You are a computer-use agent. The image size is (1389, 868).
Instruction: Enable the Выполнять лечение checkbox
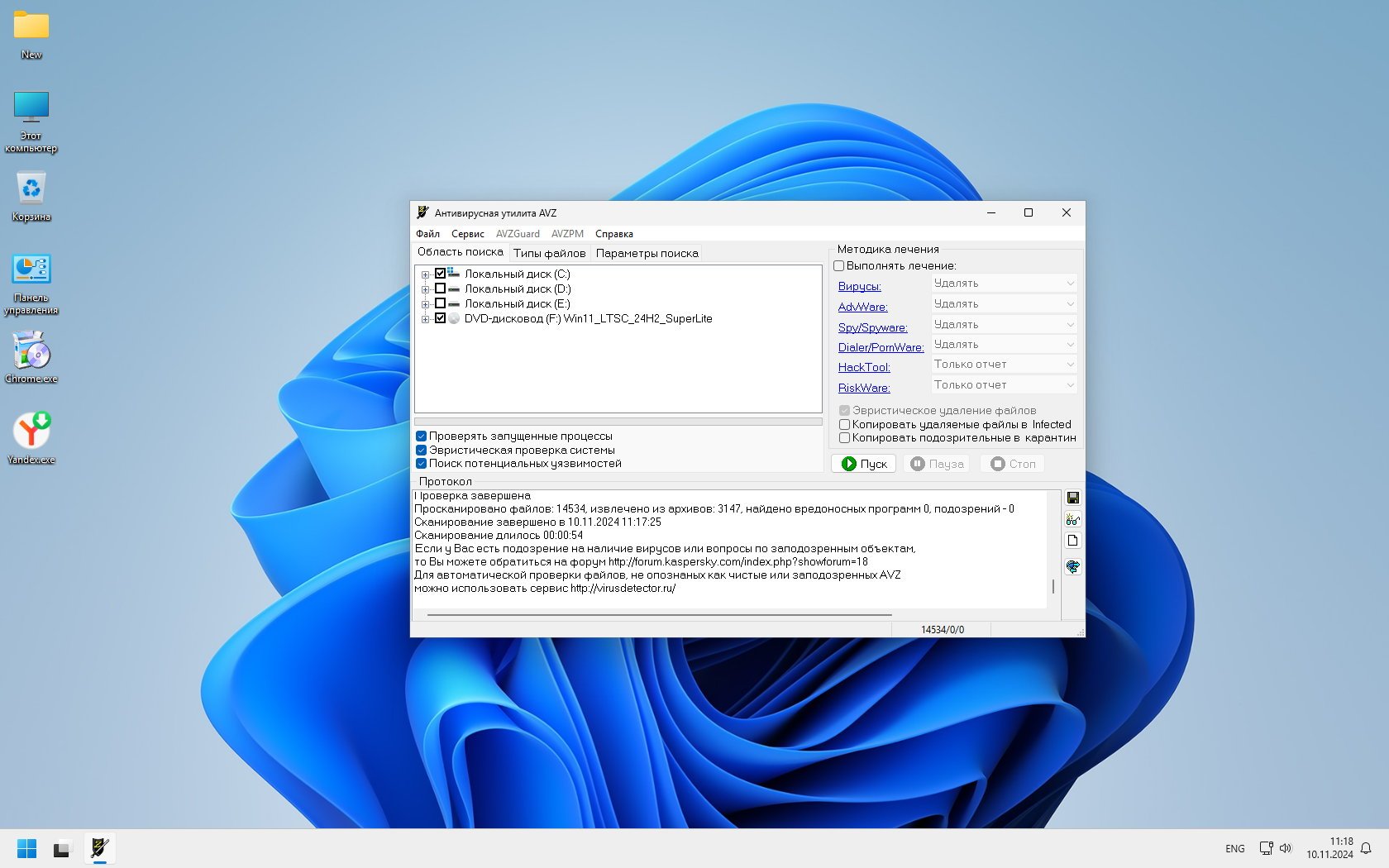[x=839, y=266]
